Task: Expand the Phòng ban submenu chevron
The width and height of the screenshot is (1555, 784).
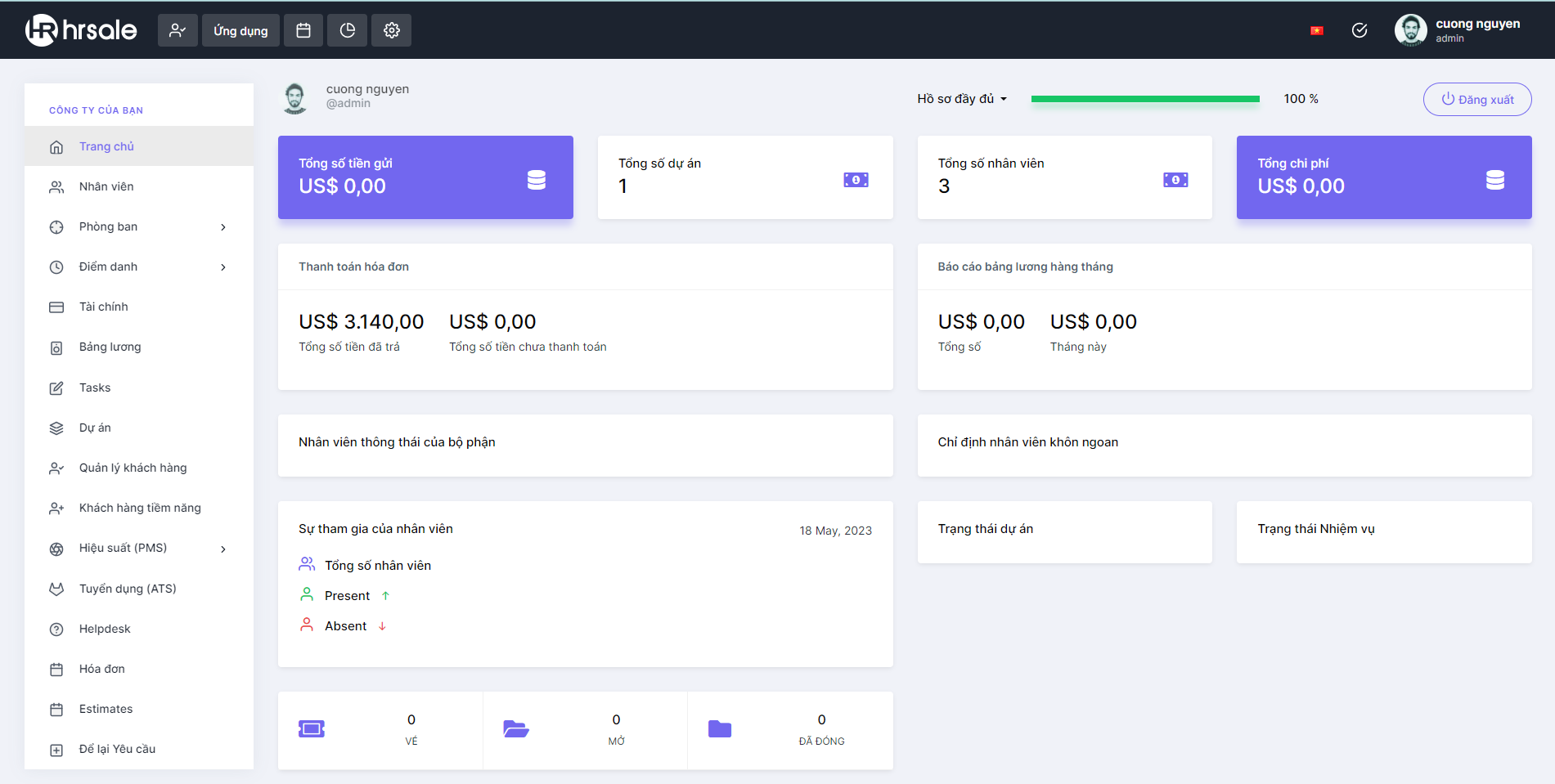Action: 223,227
